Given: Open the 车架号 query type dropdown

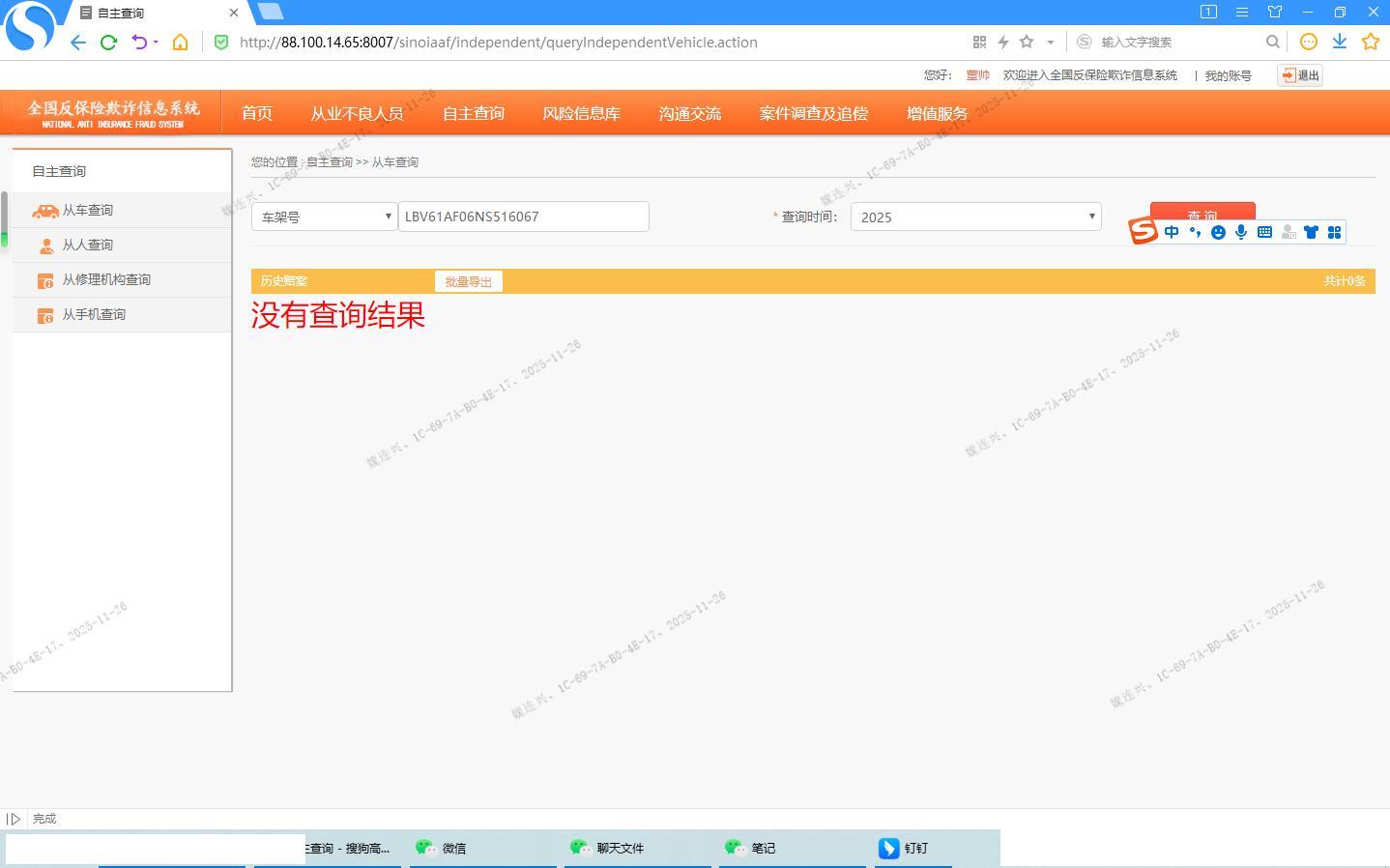Looking at the screenshot, I should (x=324, y=217).
